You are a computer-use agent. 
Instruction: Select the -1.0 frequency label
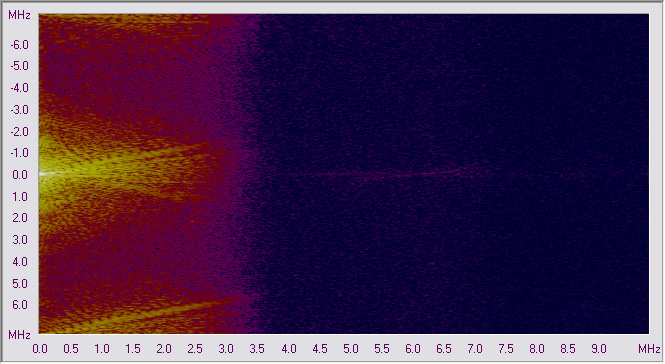click(x=20, y=153)
